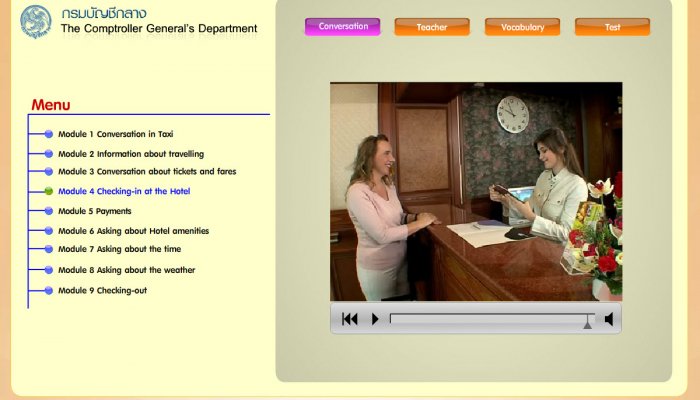Select Module 1 Conversation in Taxi

tap(116, 134)
